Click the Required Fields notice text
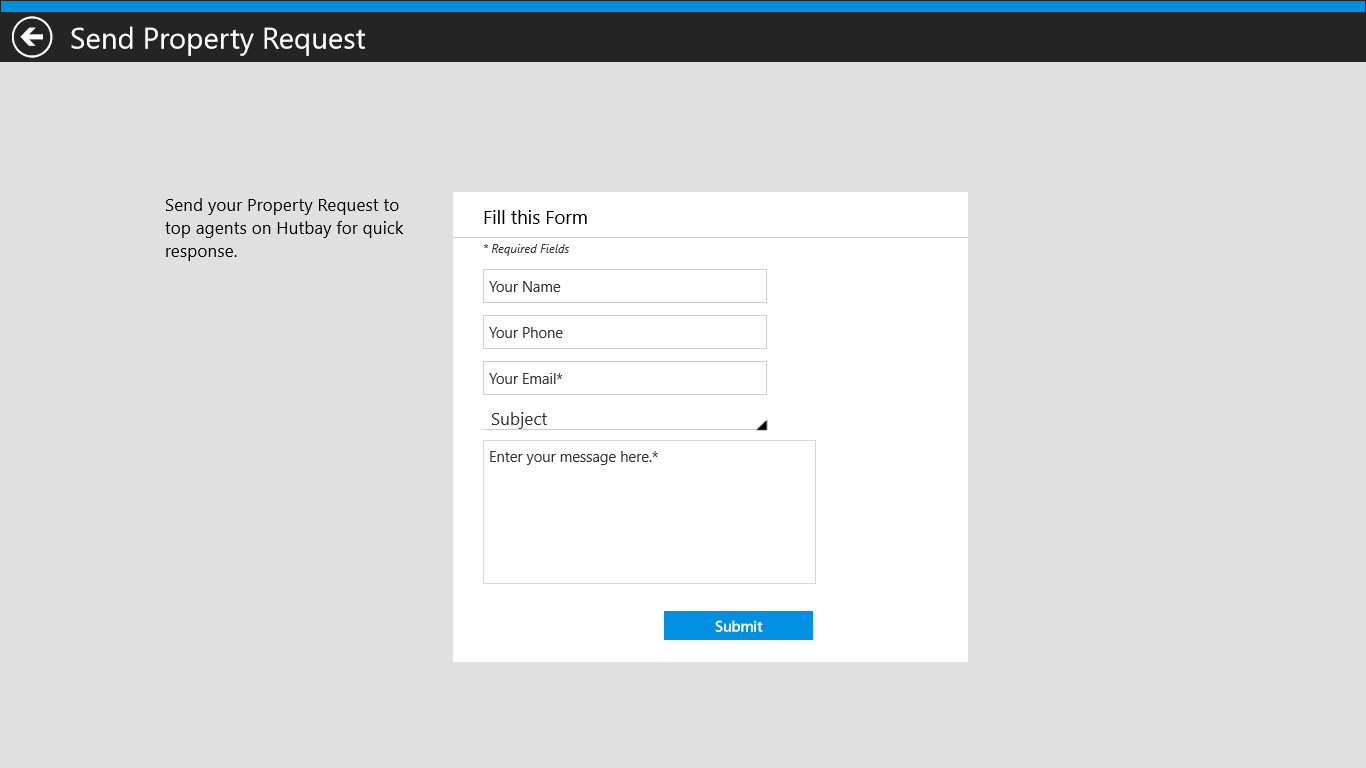1366x768 pixels. point(526,249)
